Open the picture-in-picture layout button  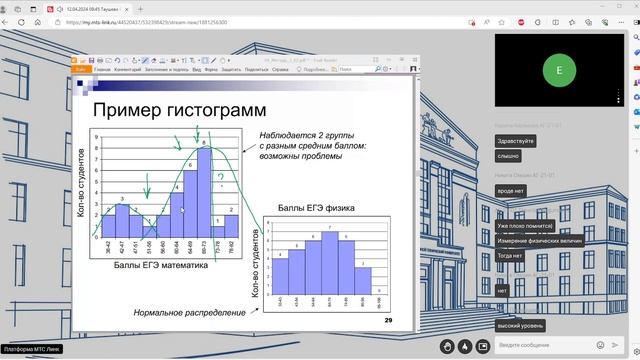pyautogui.click(x=482, y=347)
